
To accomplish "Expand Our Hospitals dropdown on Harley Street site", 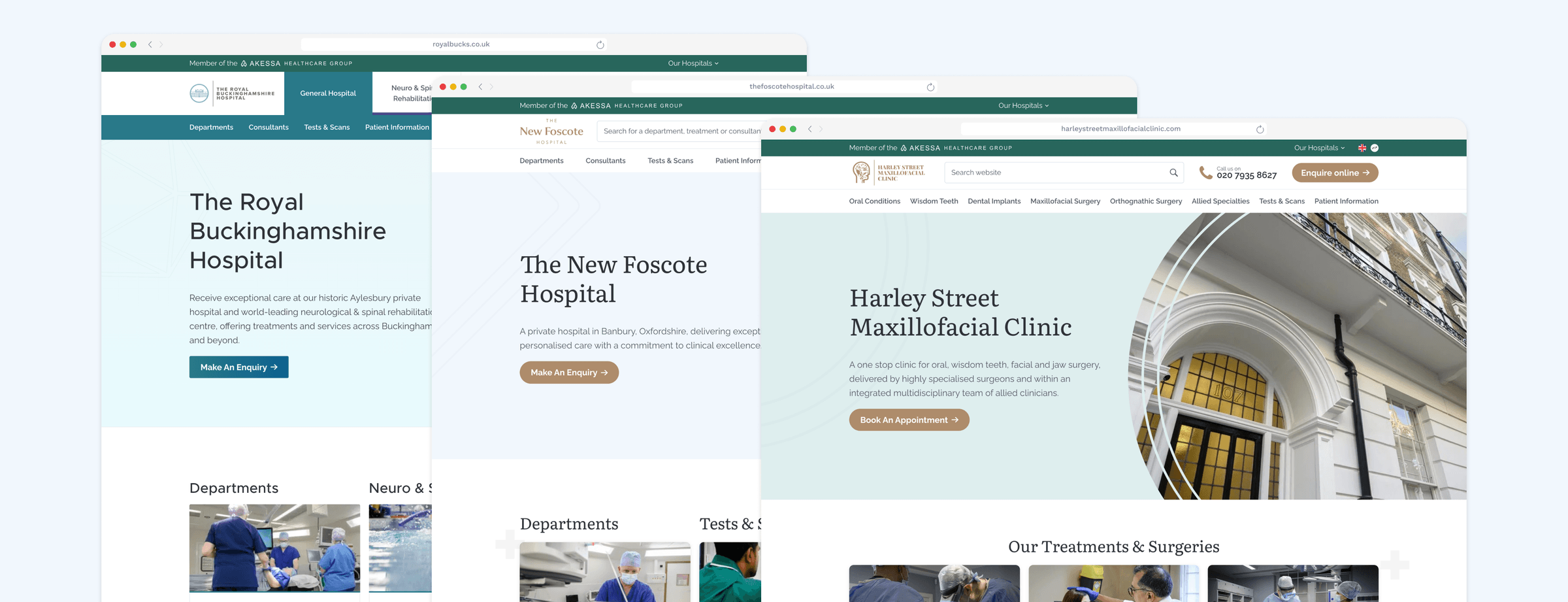I will click(x=1318, y=148).
